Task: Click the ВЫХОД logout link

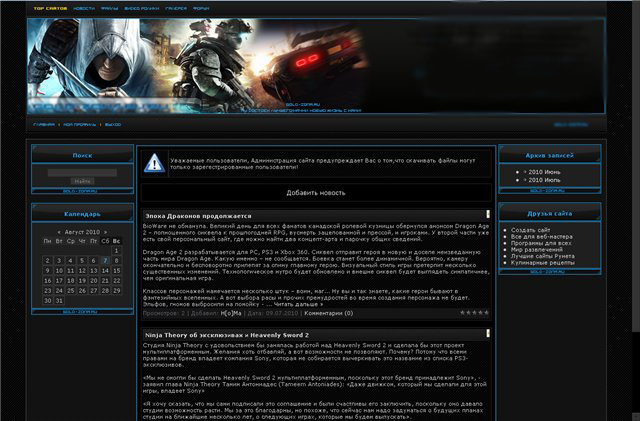Action: coord(113,125)
